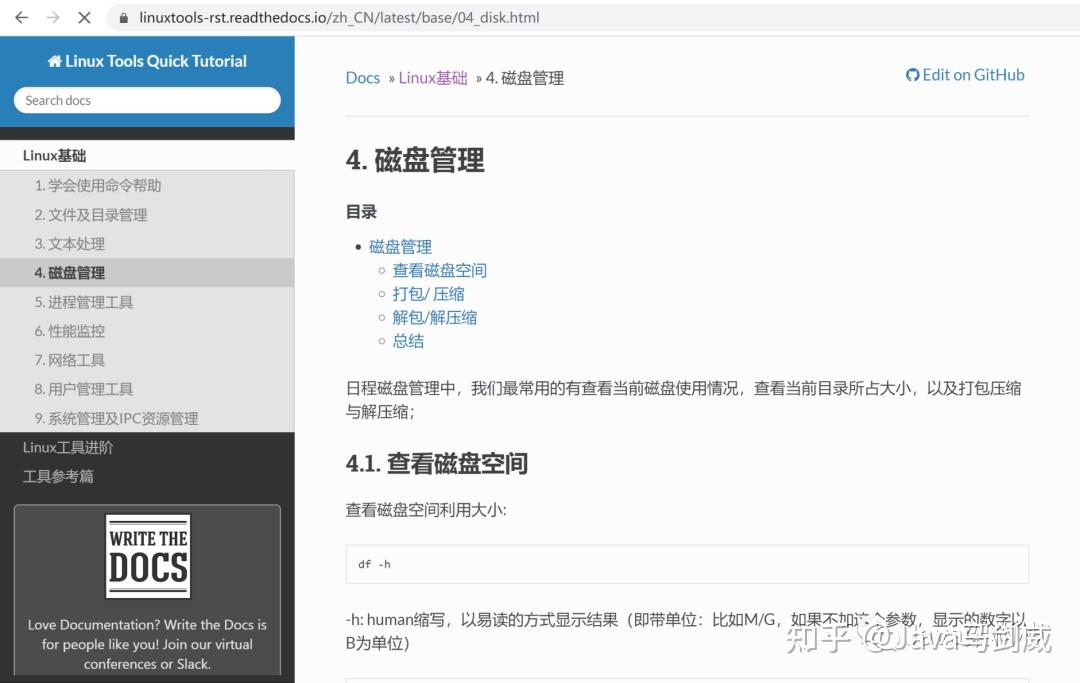Click the 4. 磁盘管理 page heading
The image size is (1080, 683).
tap(415, 160)
